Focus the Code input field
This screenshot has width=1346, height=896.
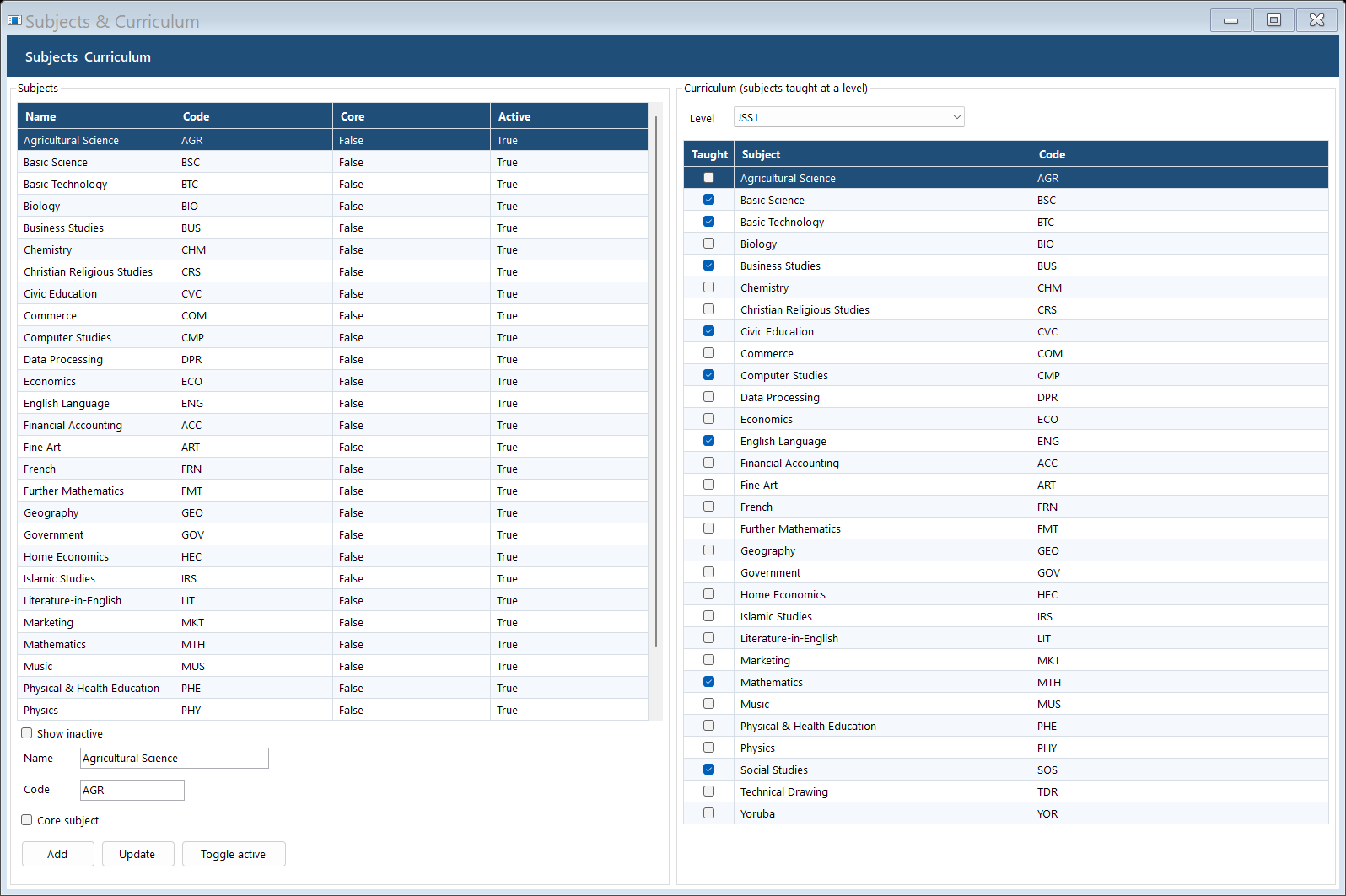132,790
